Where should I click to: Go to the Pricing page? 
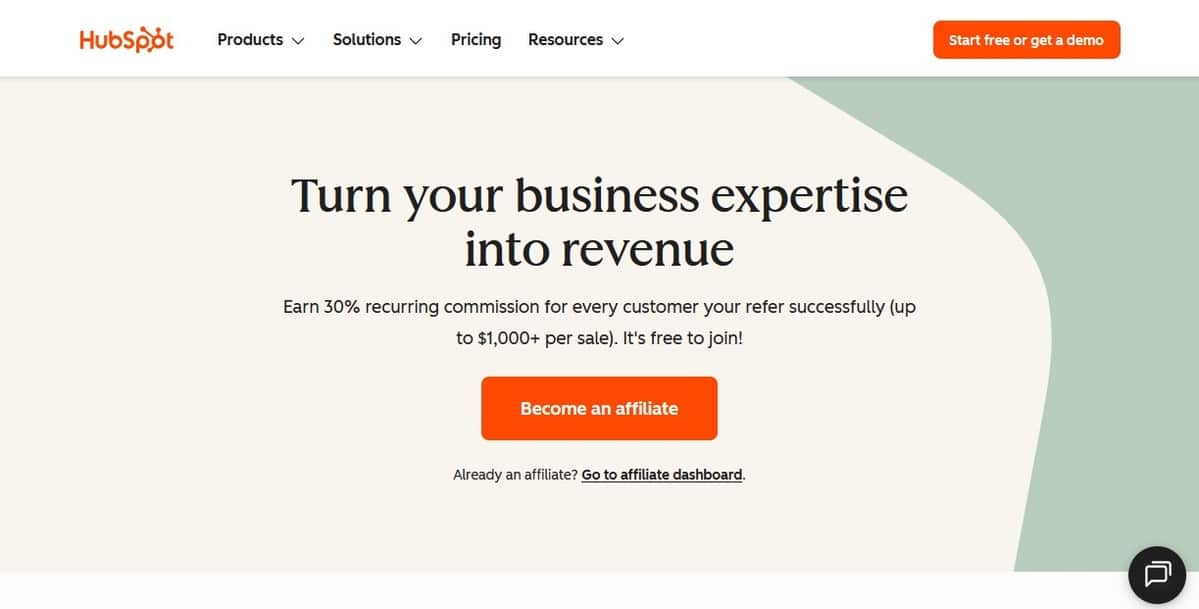pos(476,40)
